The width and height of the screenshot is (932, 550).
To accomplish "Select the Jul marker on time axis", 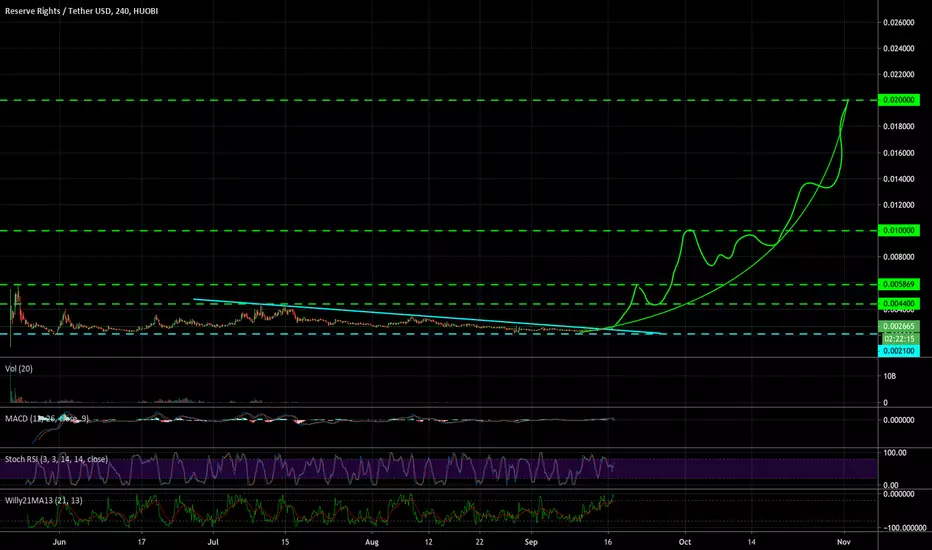I will 213,542.
